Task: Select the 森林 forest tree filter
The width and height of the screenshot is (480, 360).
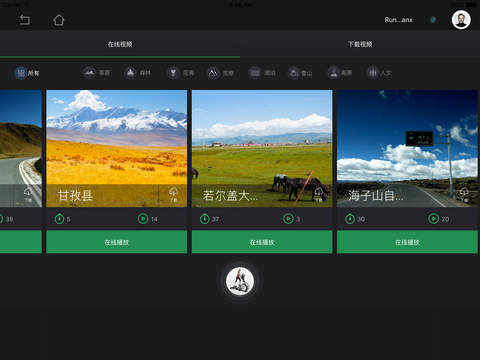Action: click(x=137, y=73)
